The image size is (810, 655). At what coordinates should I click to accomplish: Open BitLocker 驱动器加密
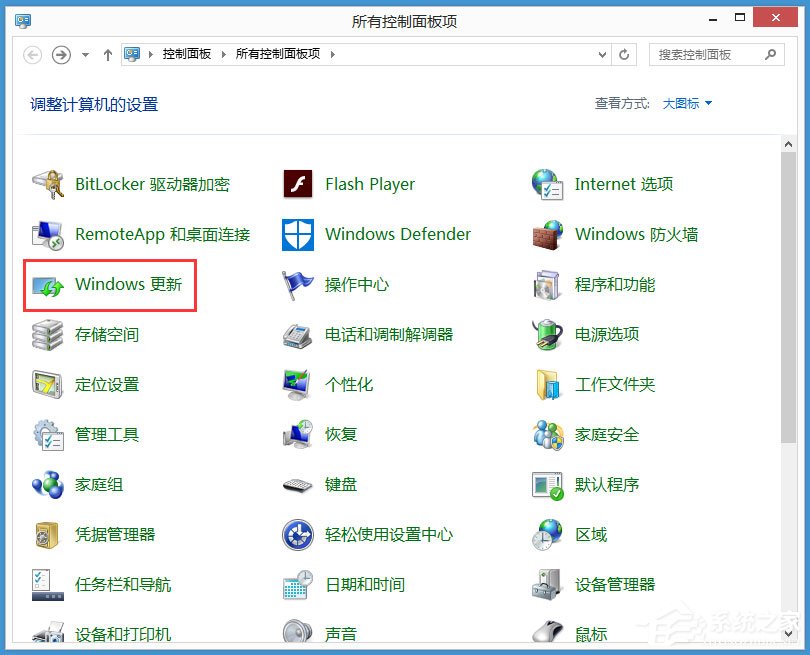click(153, 185)
